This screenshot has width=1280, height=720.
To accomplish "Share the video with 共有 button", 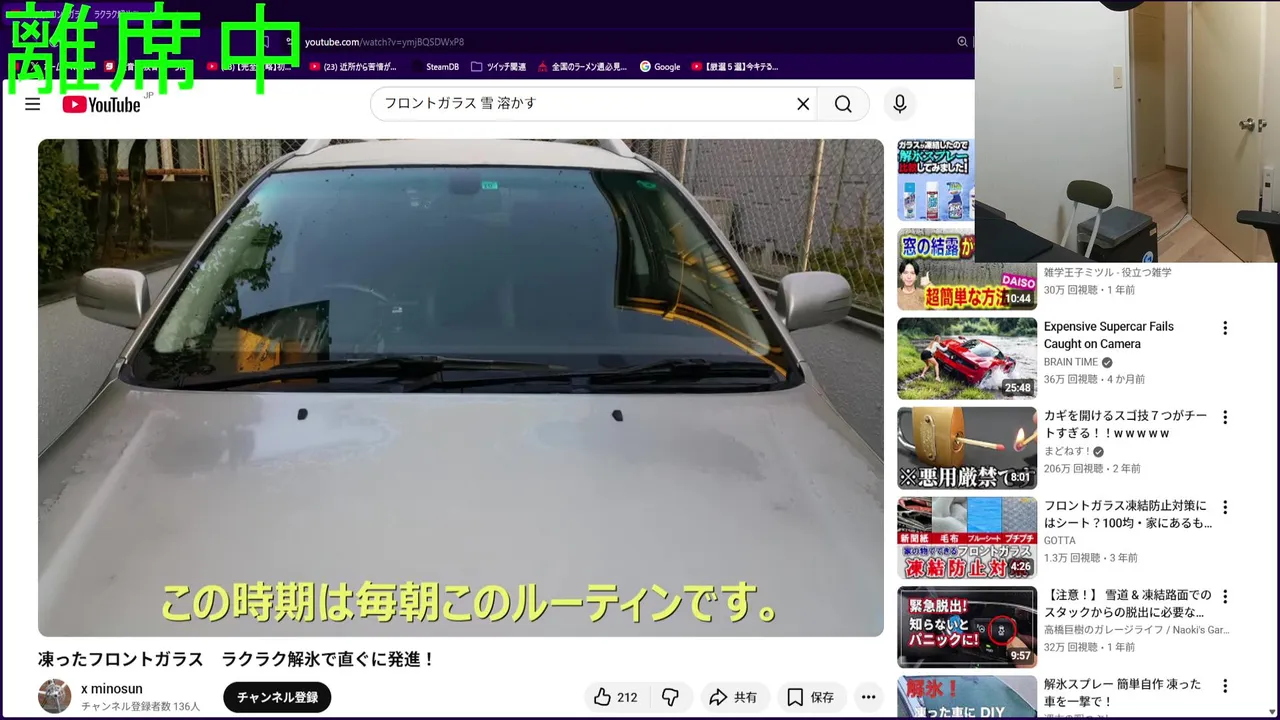I will tap(733, 697).
